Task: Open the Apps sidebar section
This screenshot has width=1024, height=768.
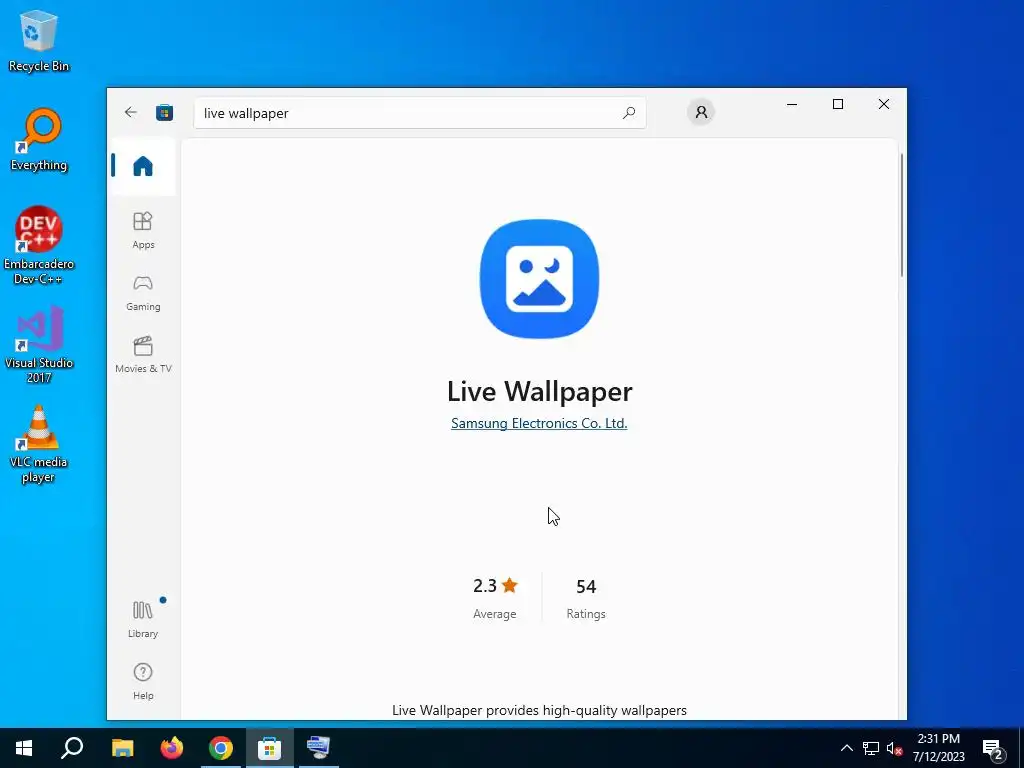Action: pyautogui.click(x=143, y=230)
